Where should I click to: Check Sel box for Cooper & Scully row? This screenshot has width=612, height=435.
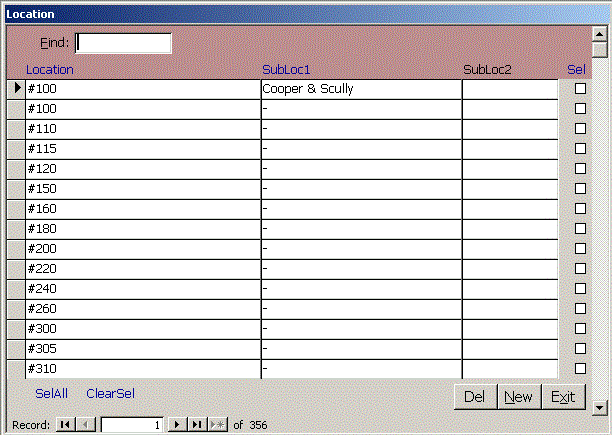(x=580, y=89)
